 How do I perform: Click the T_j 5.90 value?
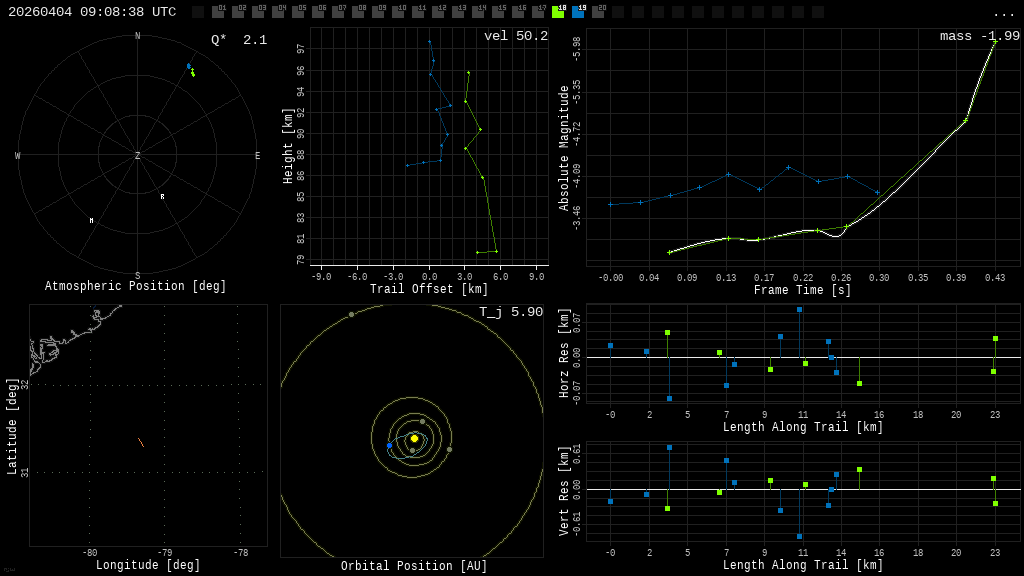pyautogui.click(x=510, y=312)
